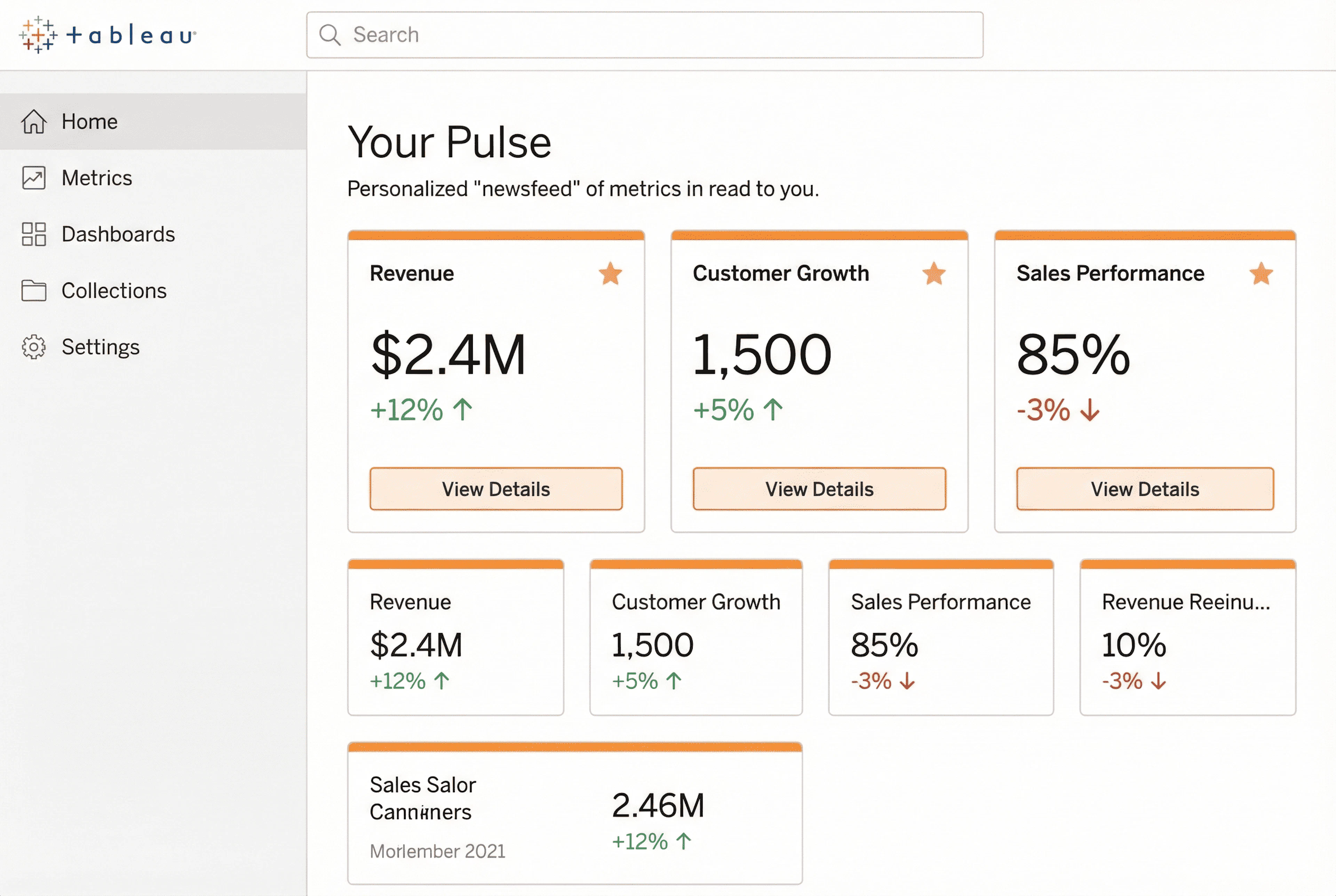
Task: Open small Revenue $2.4M metric card
Action: pyautogui.click(x=455, y=640)
